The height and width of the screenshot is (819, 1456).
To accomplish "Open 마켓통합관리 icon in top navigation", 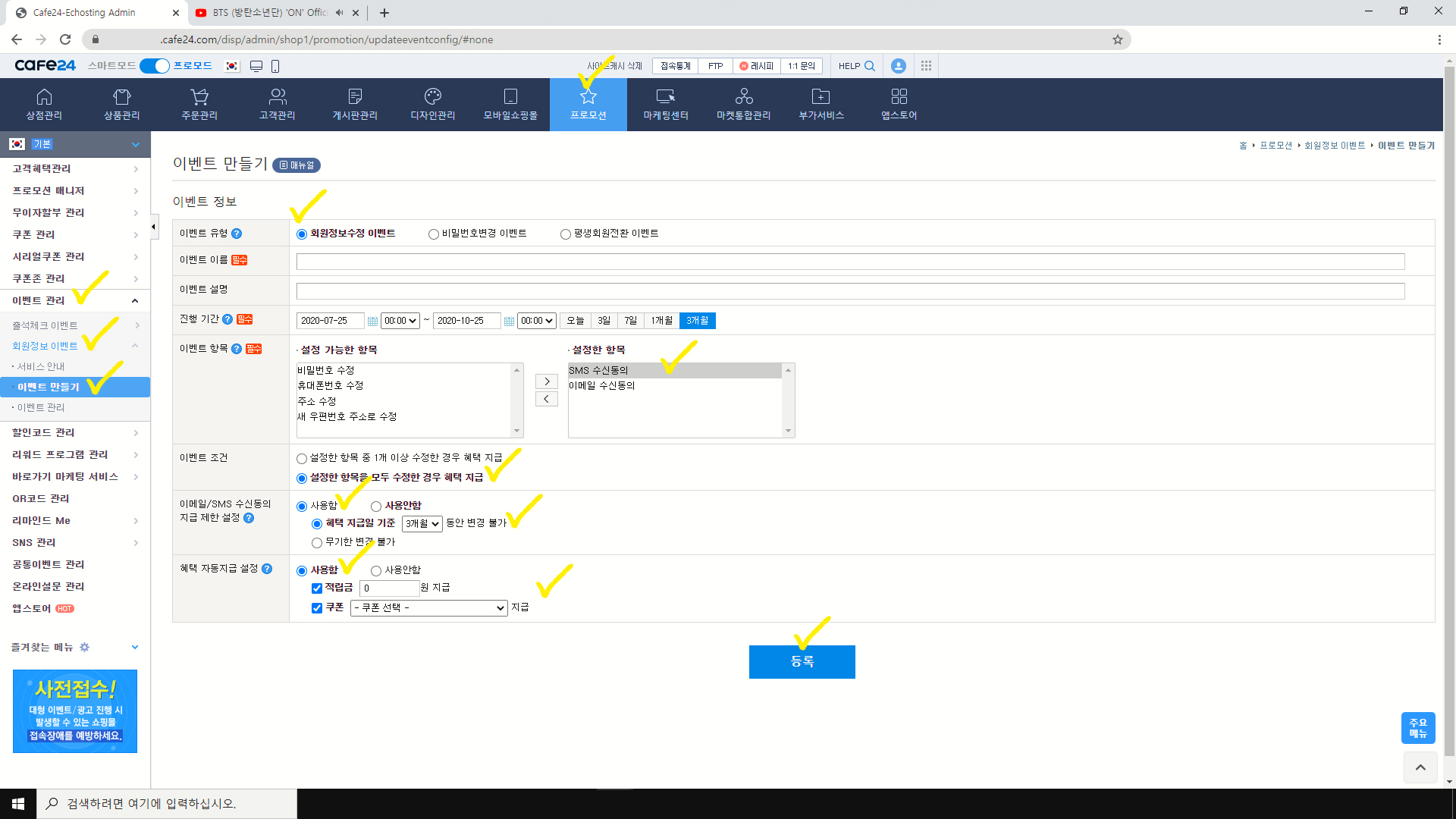I will point(743,97).
